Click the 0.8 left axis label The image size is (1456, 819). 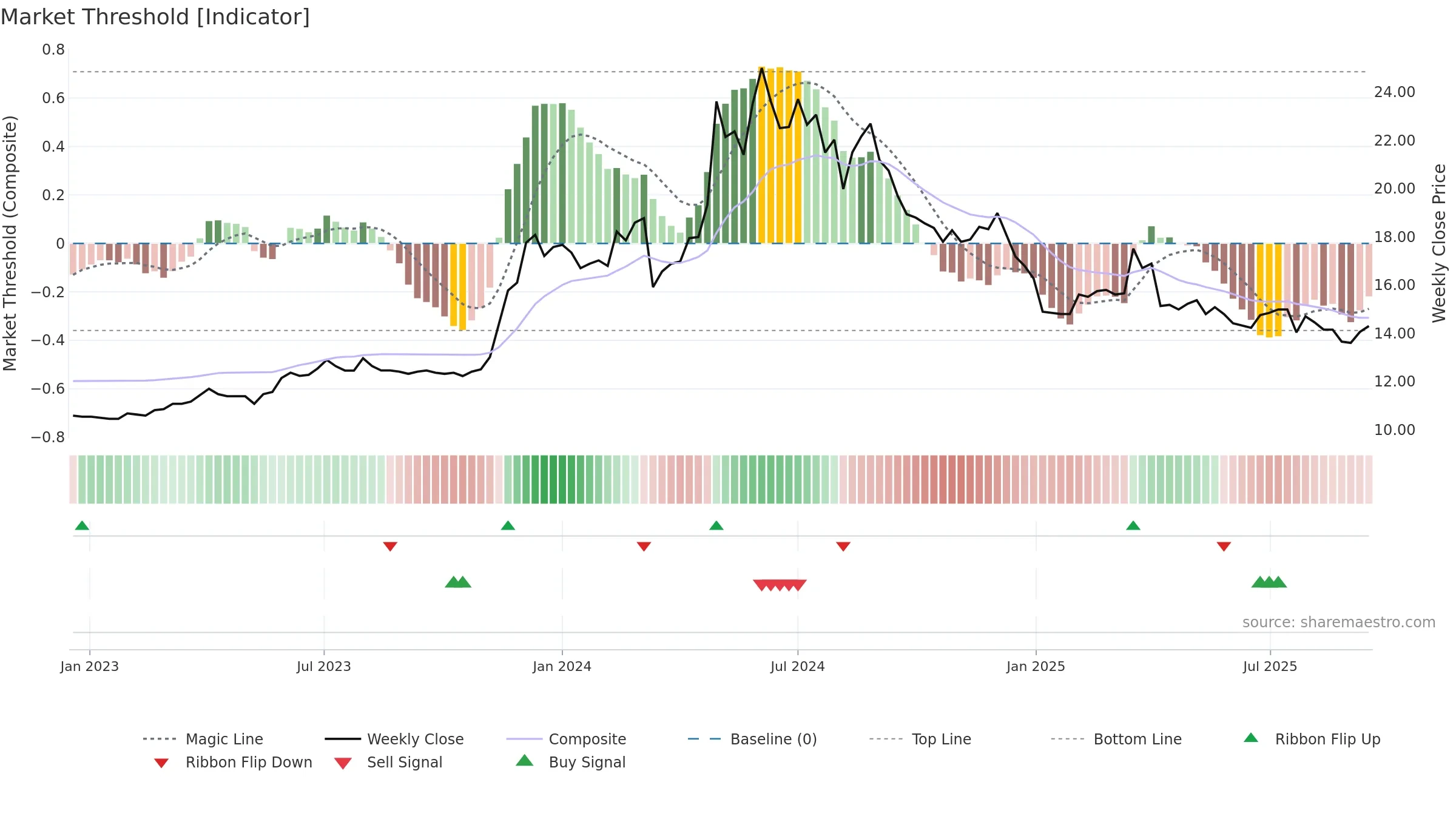coord(53,50)
